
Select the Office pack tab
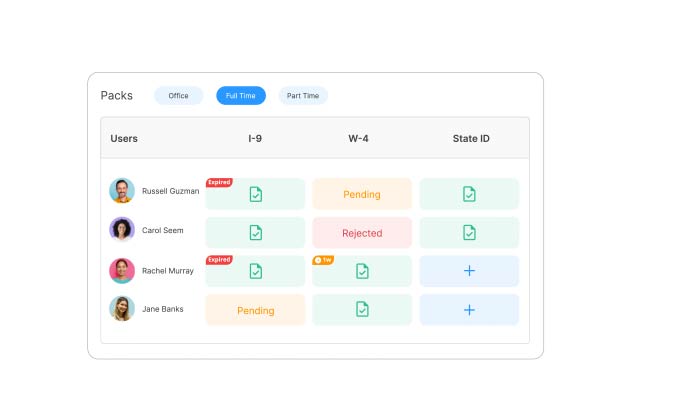click(x=179, y=95)
